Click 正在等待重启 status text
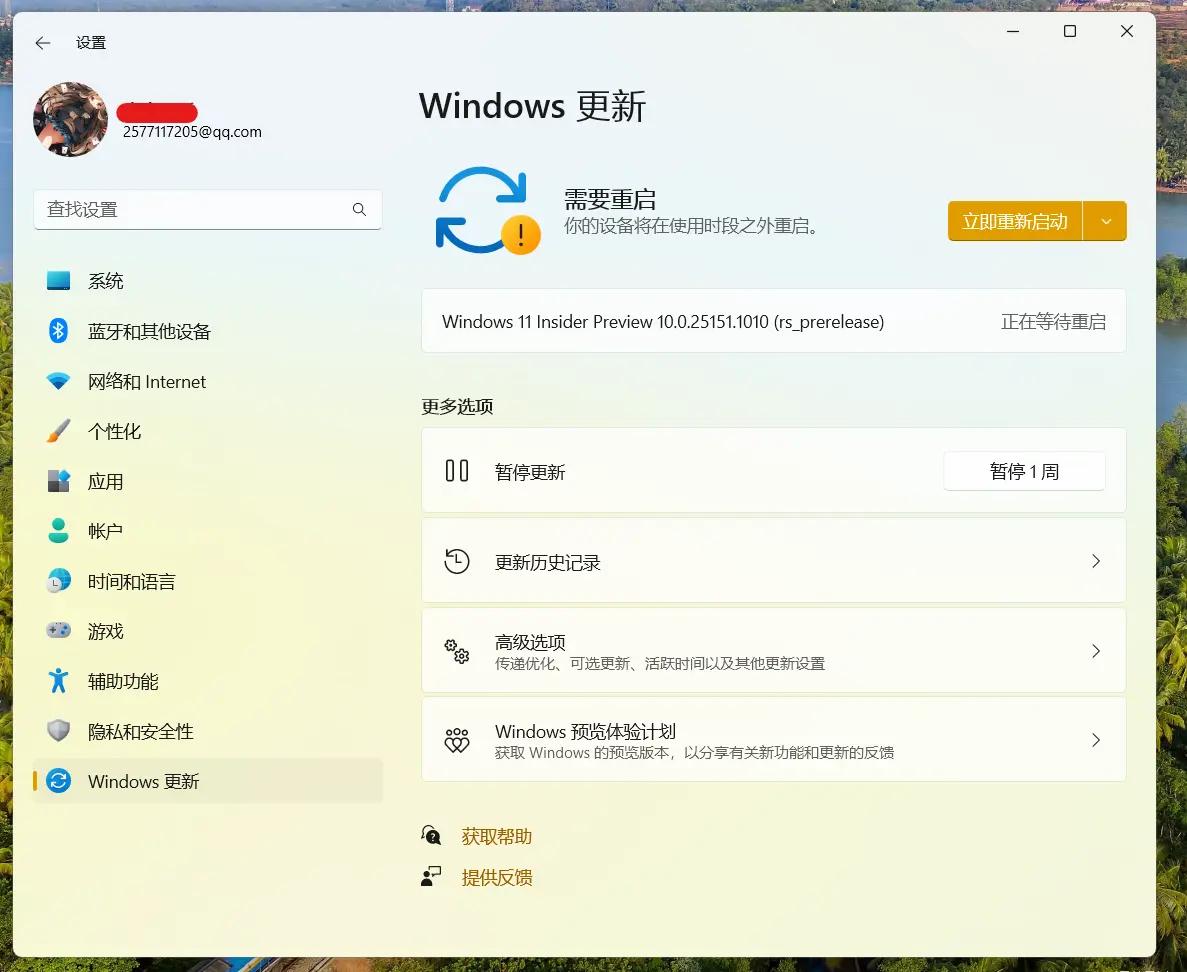 pos(1053,322)
